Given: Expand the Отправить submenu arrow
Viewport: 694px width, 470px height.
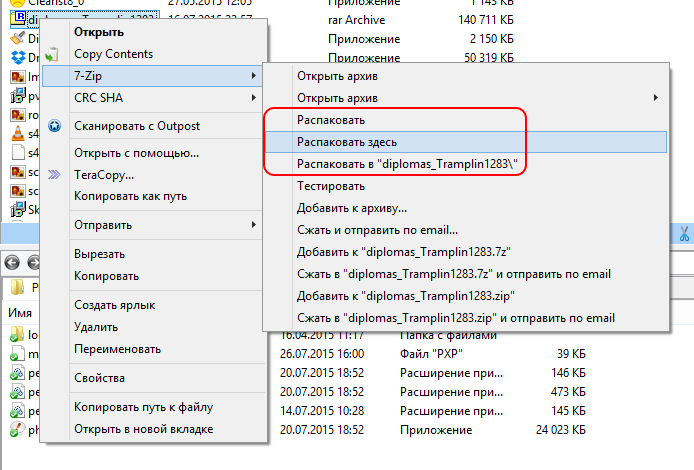Looking at the screenshot, I should pyautogui.click(x=254, y=225).
